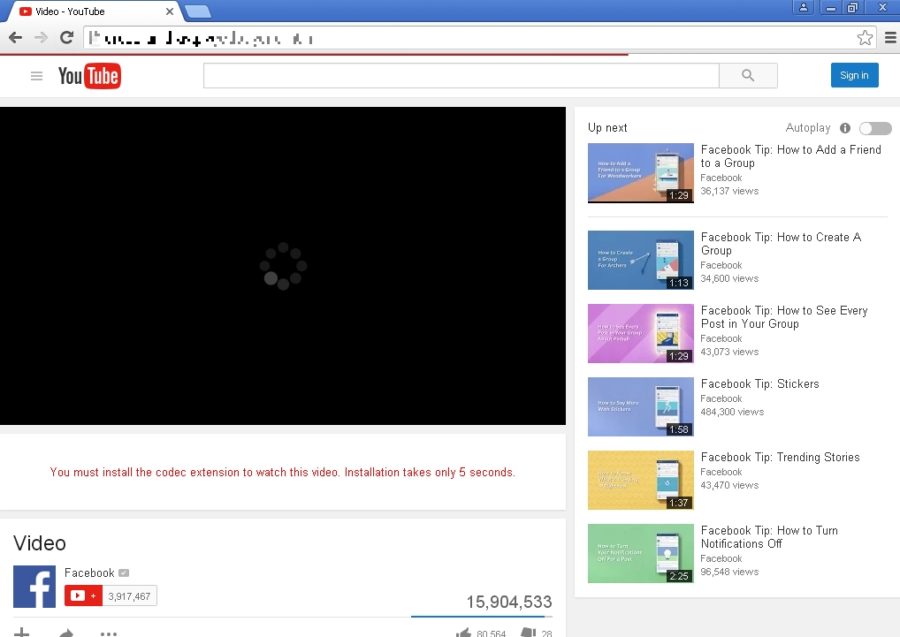Click the Add to plus icon
The width and height of the screenshot is (900, 637).
coord(21,632)
